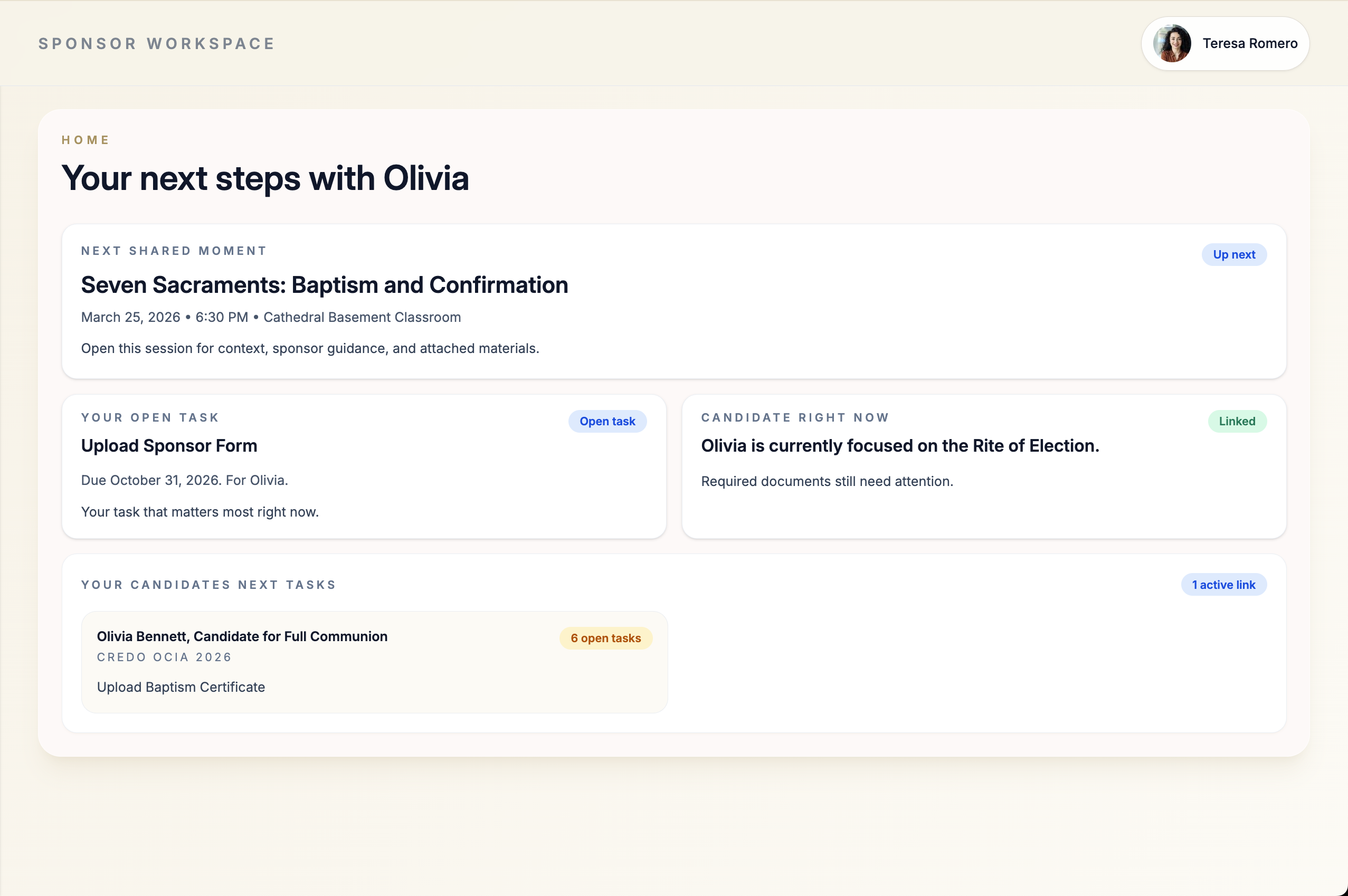
Task: Open the Upload Sponsor Form task
Action: 169,446
